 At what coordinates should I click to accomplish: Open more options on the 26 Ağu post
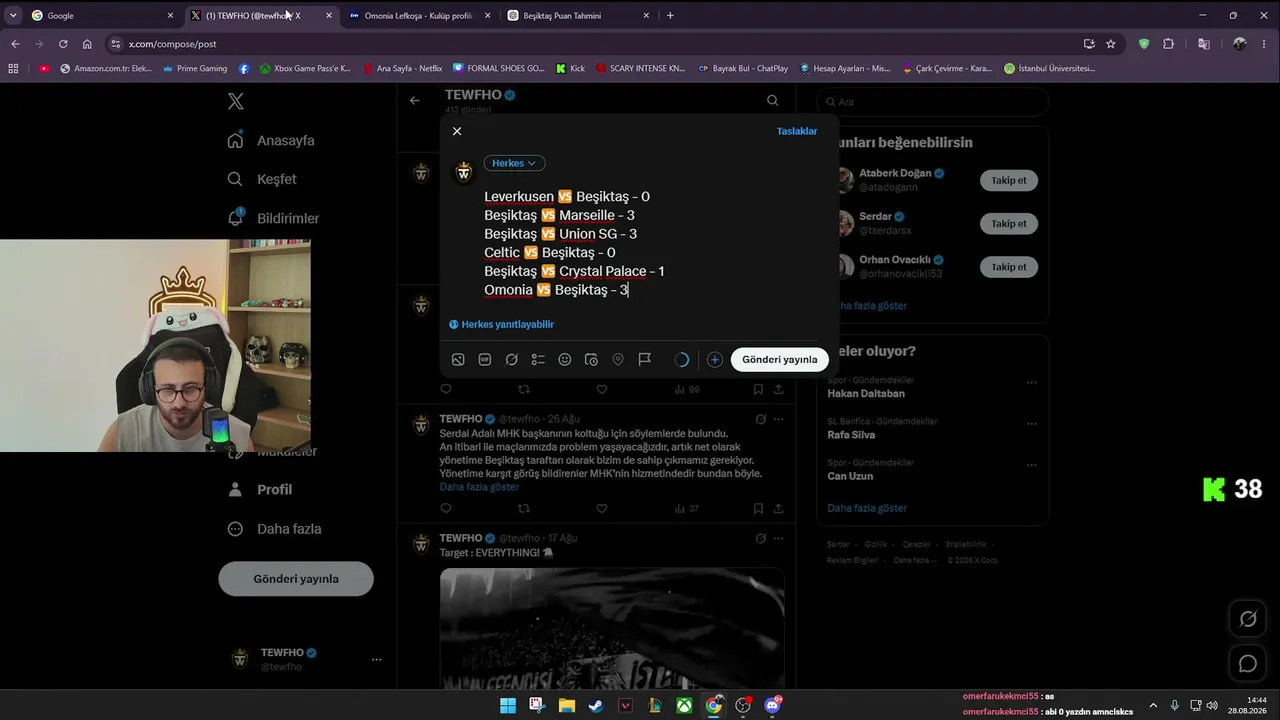[778, 419]
